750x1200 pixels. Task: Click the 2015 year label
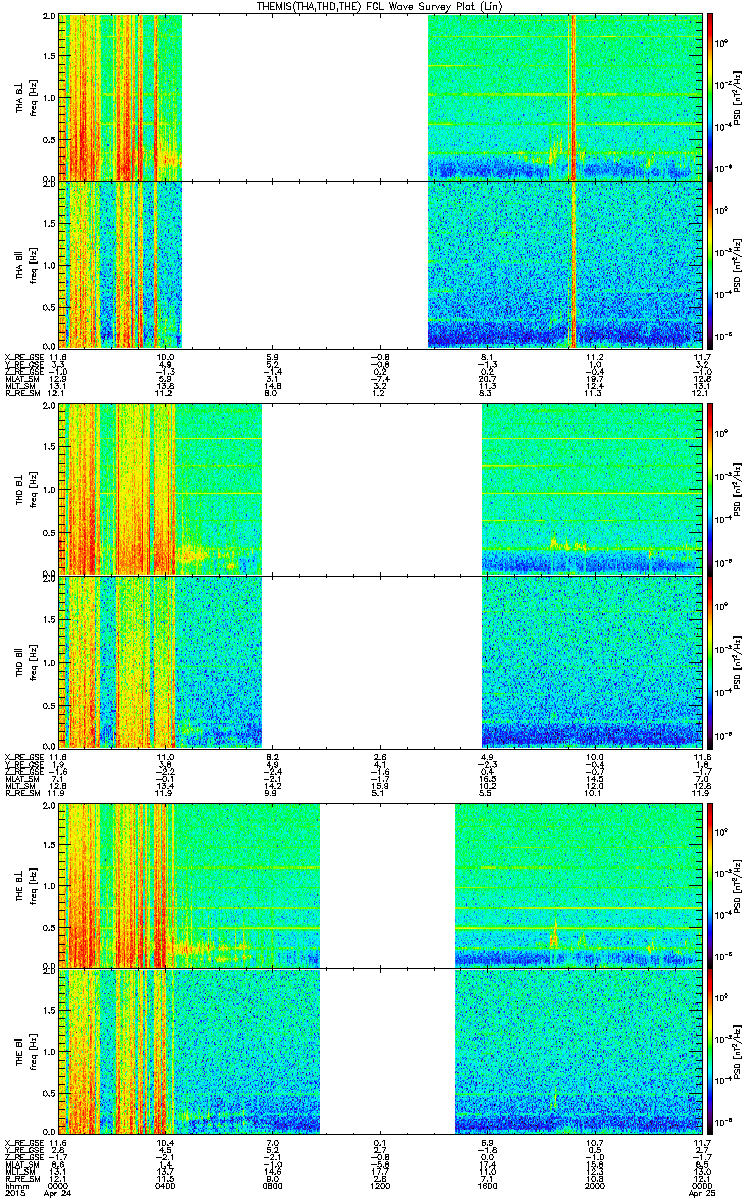point(14,1194)
